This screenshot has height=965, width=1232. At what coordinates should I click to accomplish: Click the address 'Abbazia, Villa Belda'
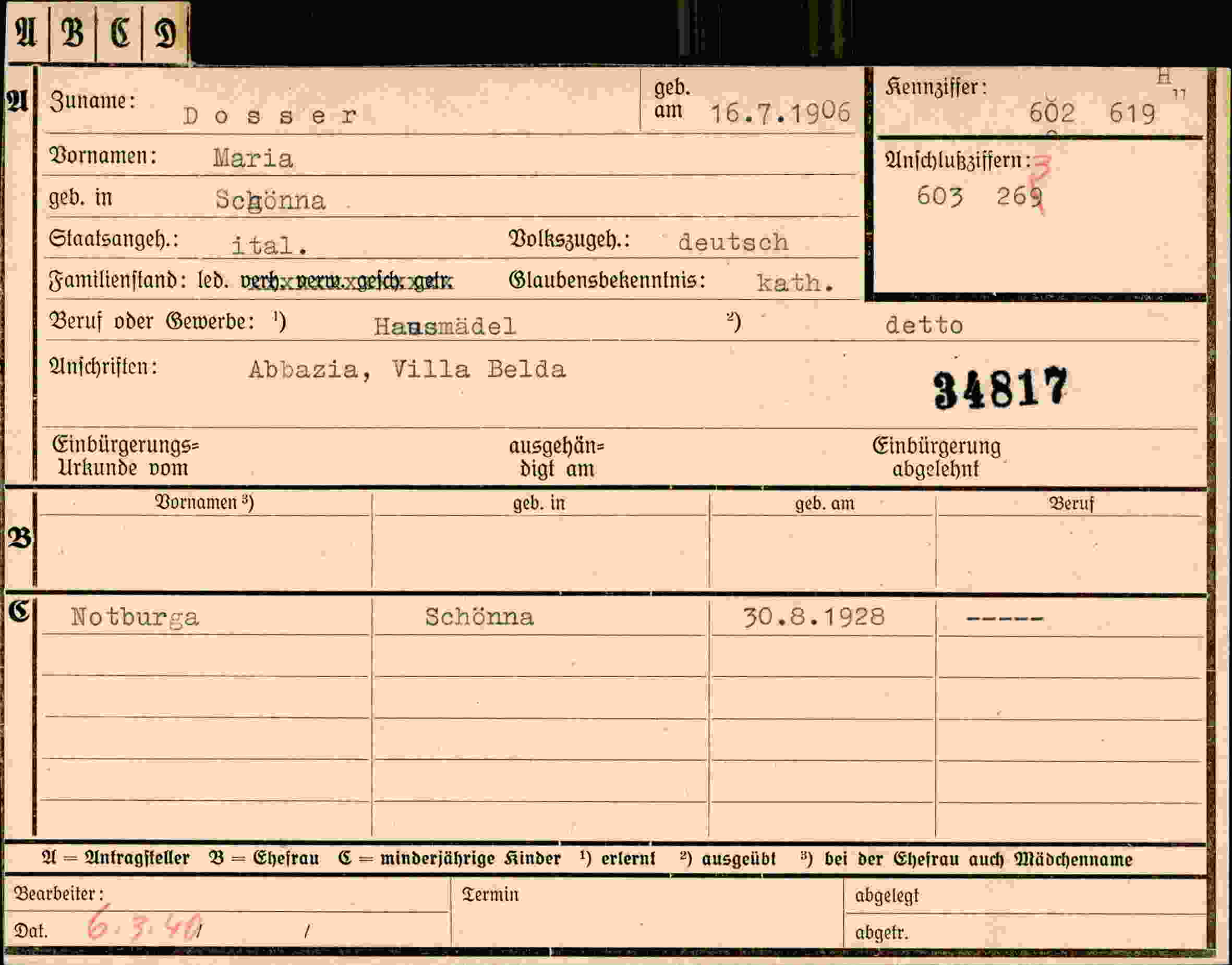click(x=407, y=370)
